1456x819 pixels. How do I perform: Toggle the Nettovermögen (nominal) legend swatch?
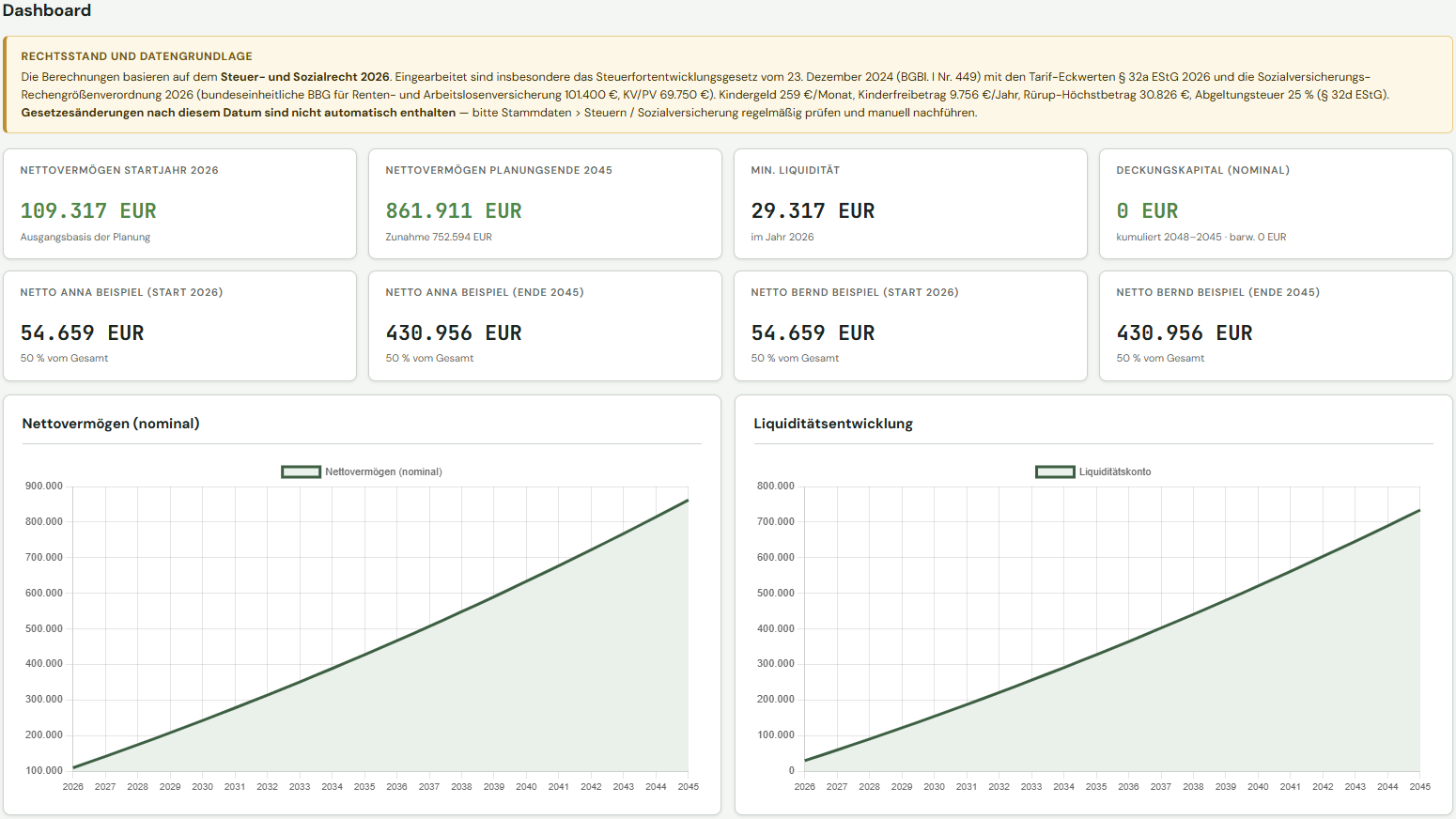tap(301, 471)
